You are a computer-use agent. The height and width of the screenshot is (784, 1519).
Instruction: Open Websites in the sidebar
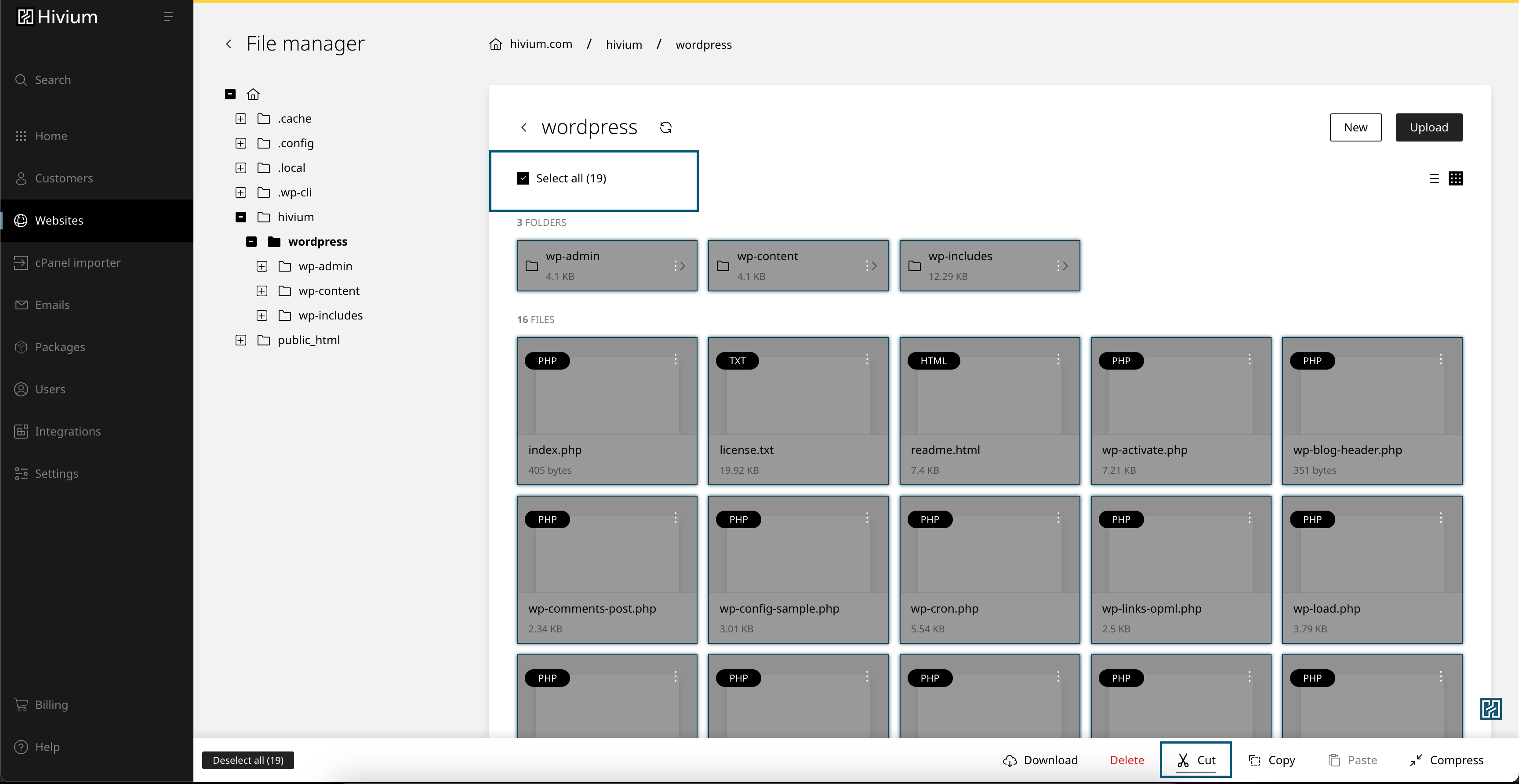pyautogui.click(x=97, y=221)
